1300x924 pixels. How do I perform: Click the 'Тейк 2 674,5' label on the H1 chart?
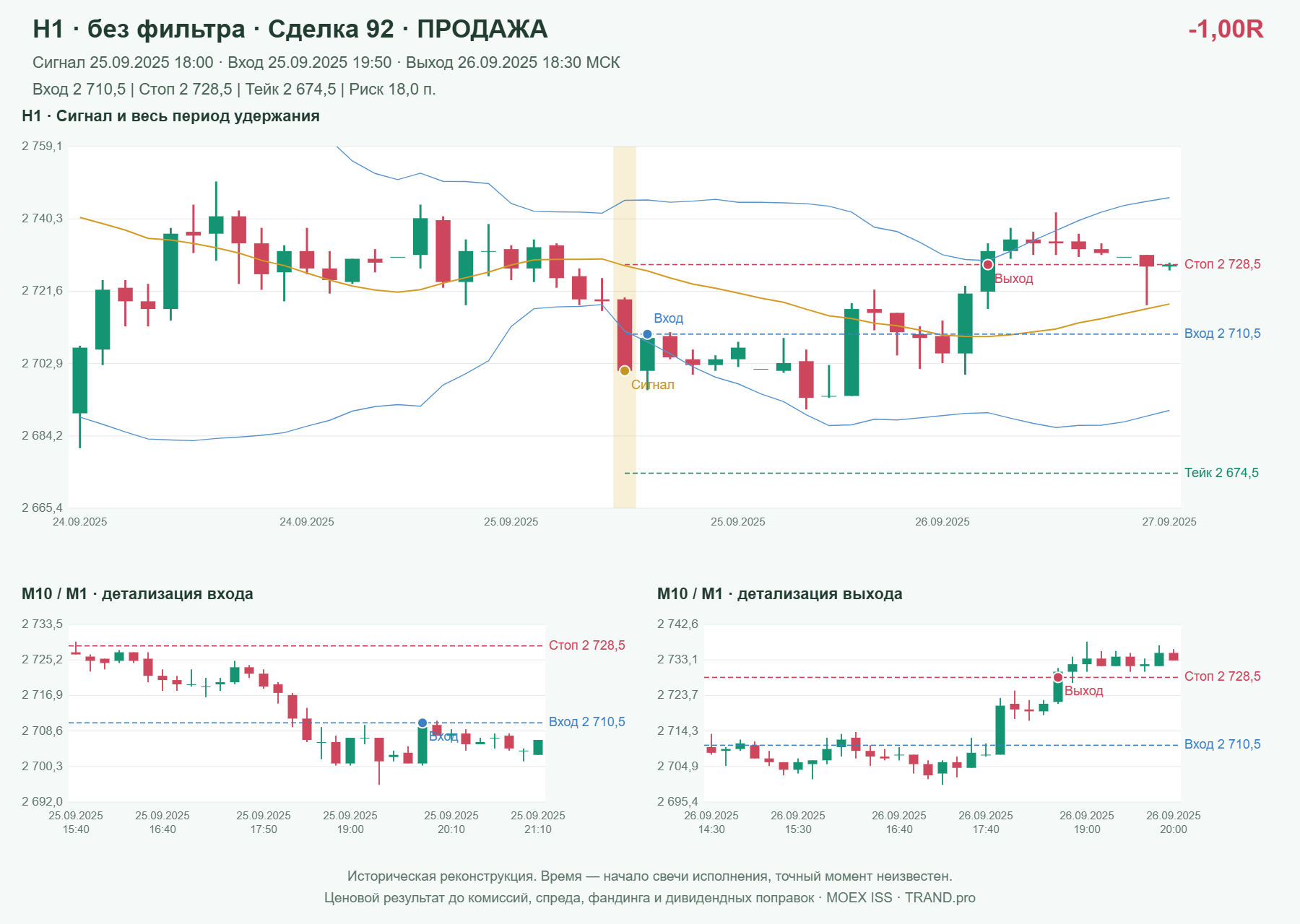1221,473
